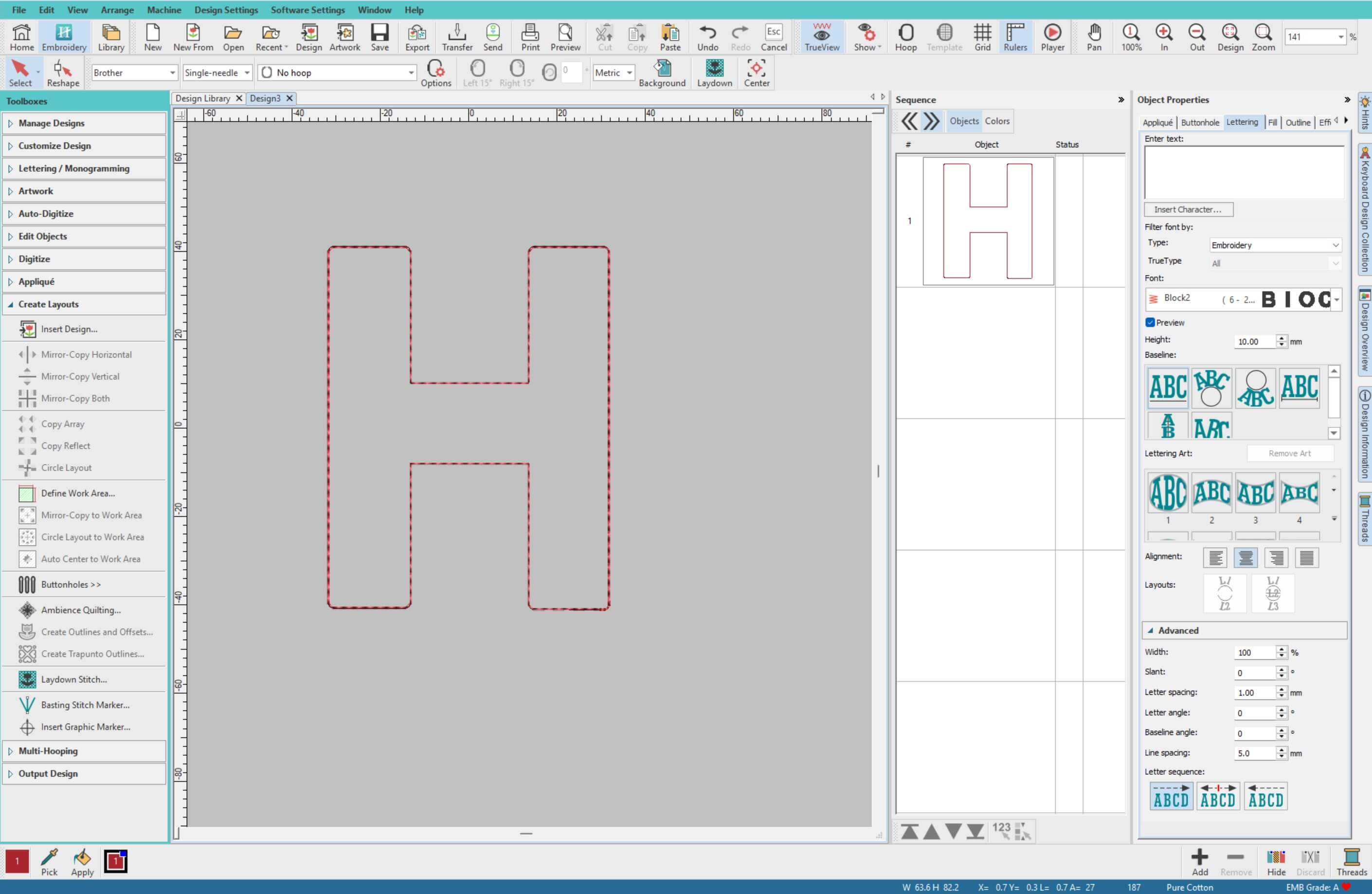Open the Arrange menu
Screen dimensions: 1372x894
[117, 10]
